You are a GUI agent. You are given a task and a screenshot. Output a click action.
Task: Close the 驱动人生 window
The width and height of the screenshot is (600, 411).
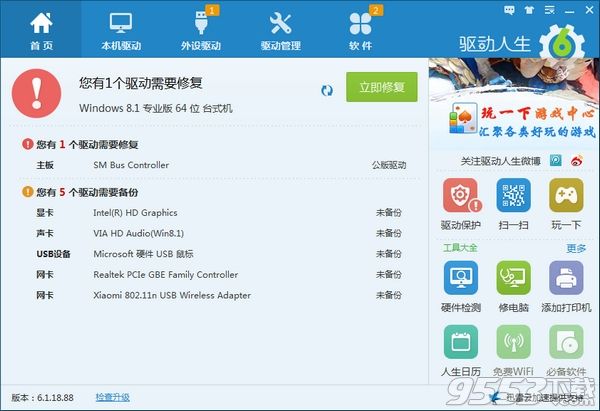590,10
